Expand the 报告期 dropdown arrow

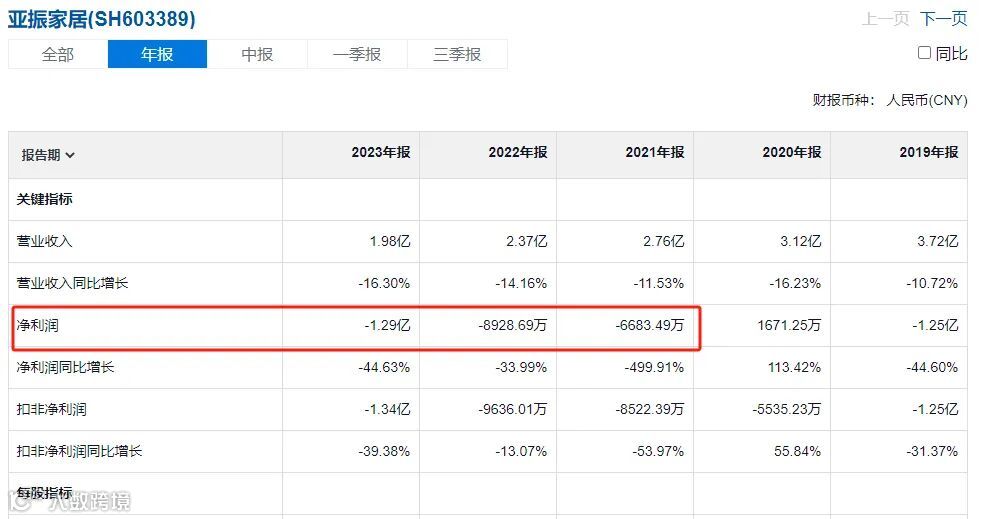(x=70, y=156)
